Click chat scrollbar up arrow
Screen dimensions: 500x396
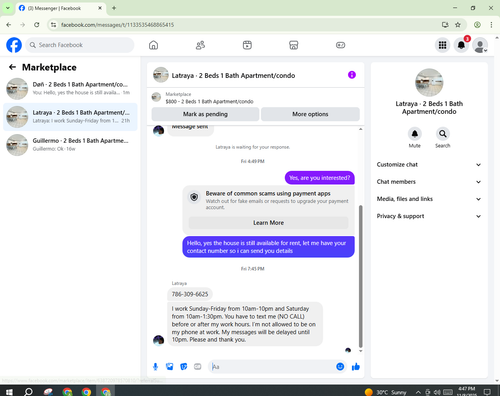tap(360, 129)
